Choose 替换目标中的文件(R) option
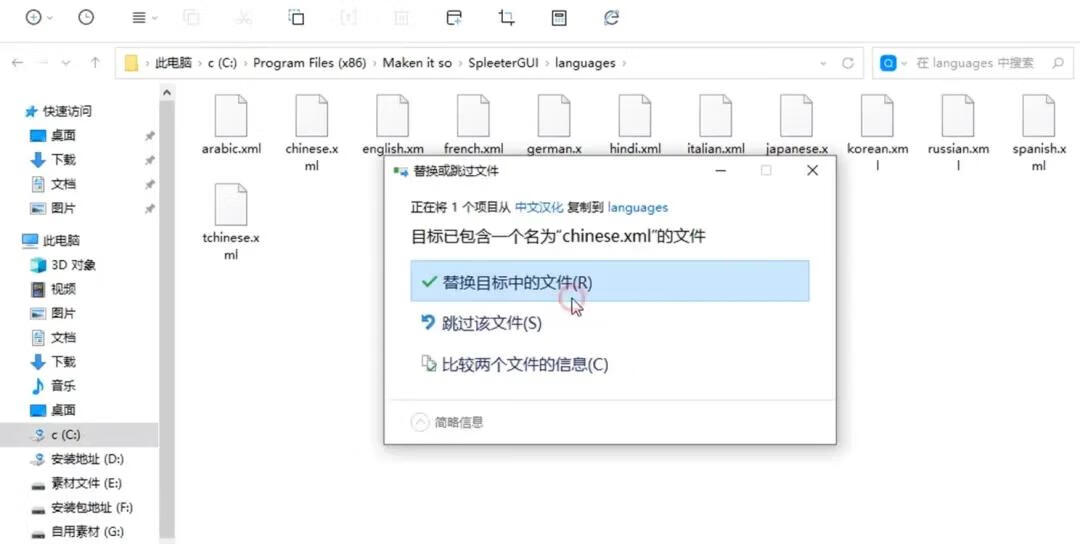 point(610,281)
